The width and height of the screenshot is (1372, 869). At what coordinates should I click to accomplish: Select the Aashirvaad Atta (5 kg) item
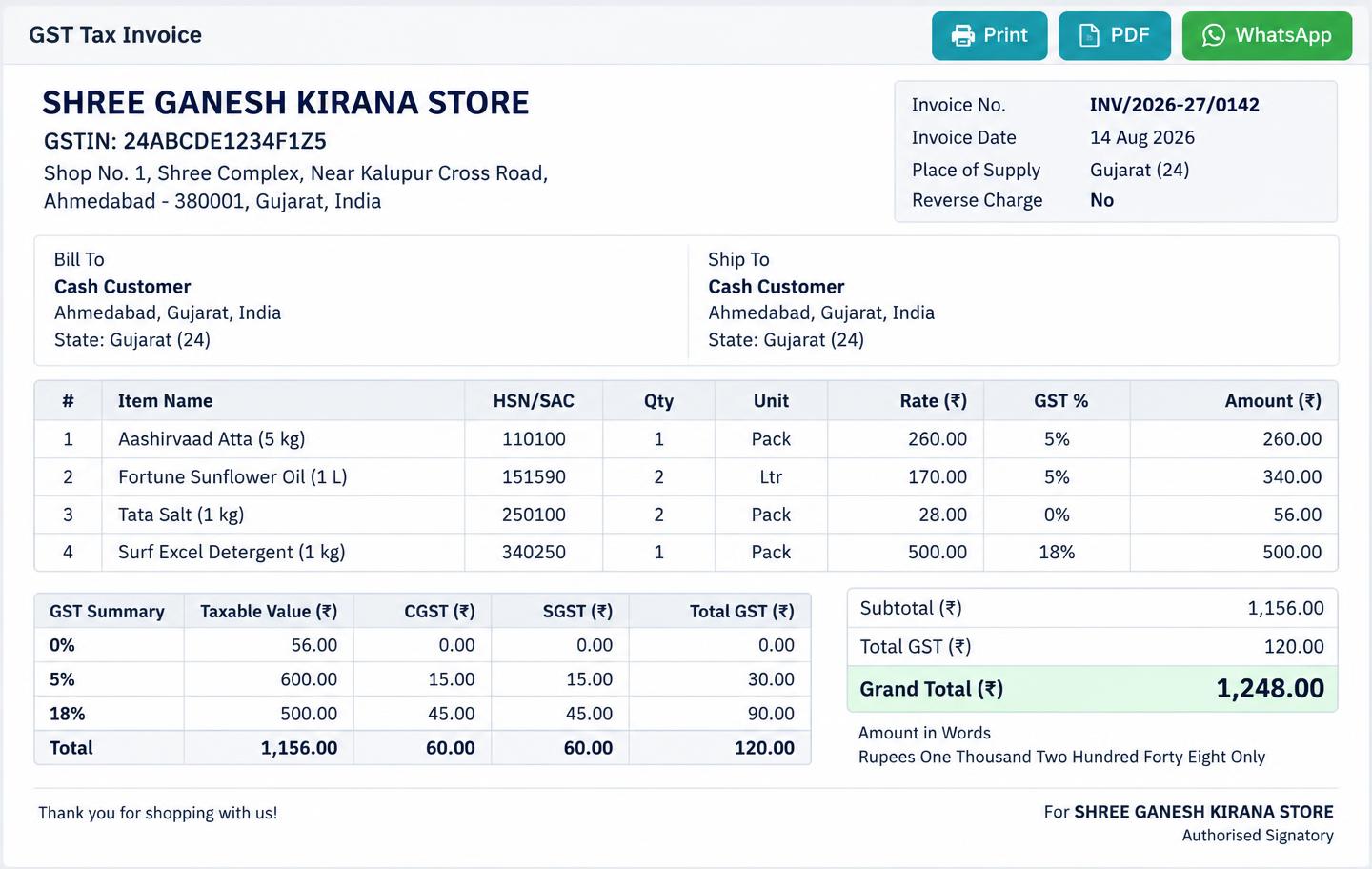pos(212,439)
